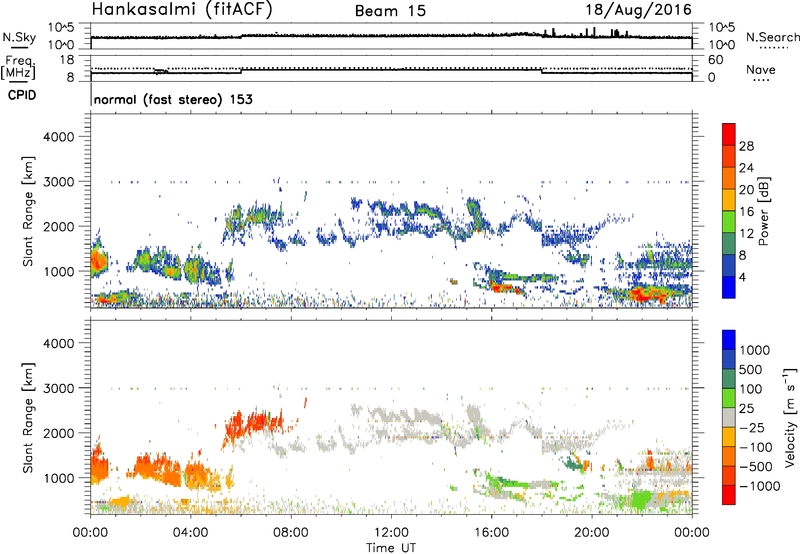Click the velocity panel 'Slant Range [km]' label
Screen dimensions: 800x554
click(28, 417)
